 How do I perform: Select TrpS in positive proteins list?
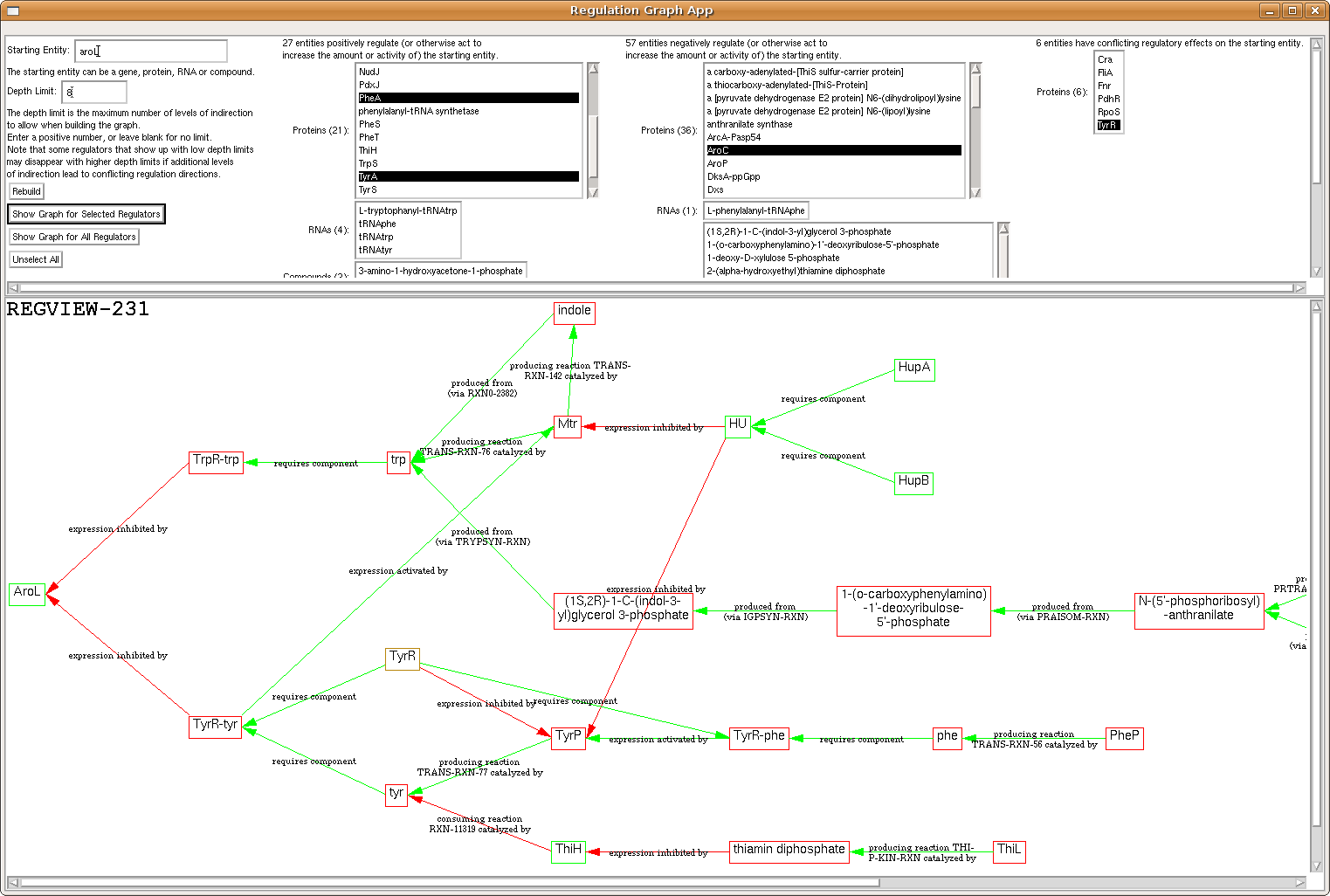468,163
